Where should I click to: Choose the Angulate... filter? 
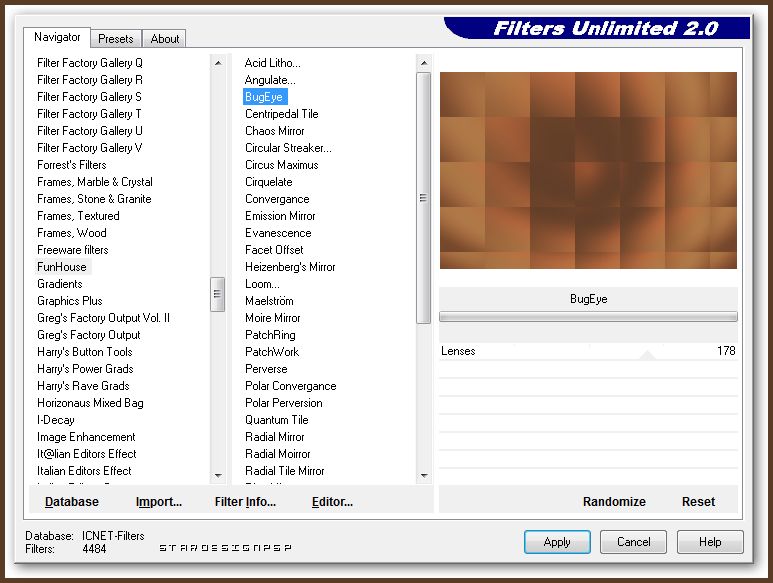point(270,80)
